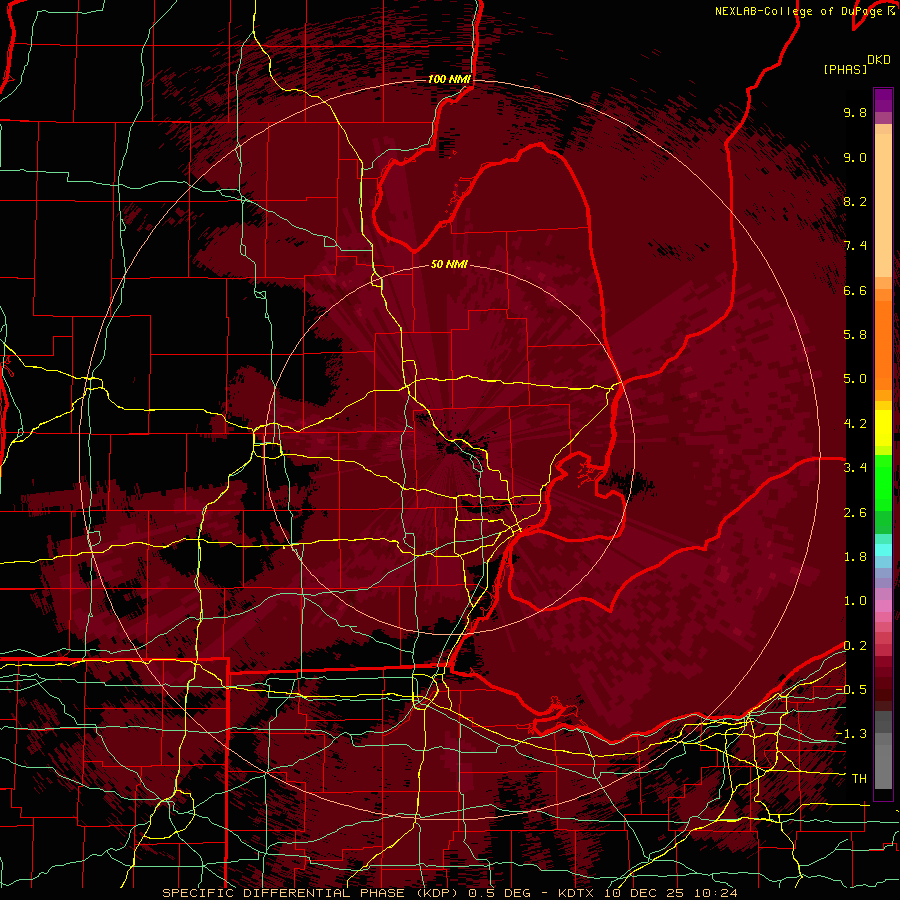Screen dimensions: 900x900
Task: Click the 3.4 scale value
Action: [x=855, y=468]
